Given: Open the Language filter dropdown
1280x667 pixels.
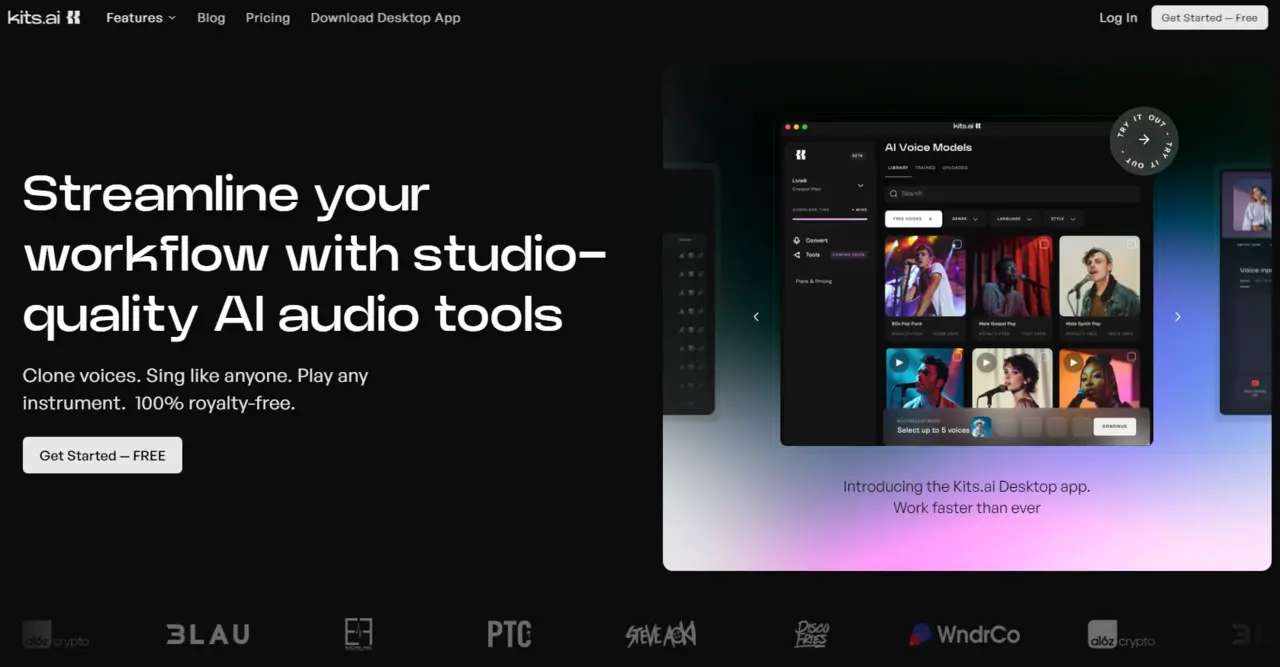Looking at the screenshot, I should (1014, 218).
